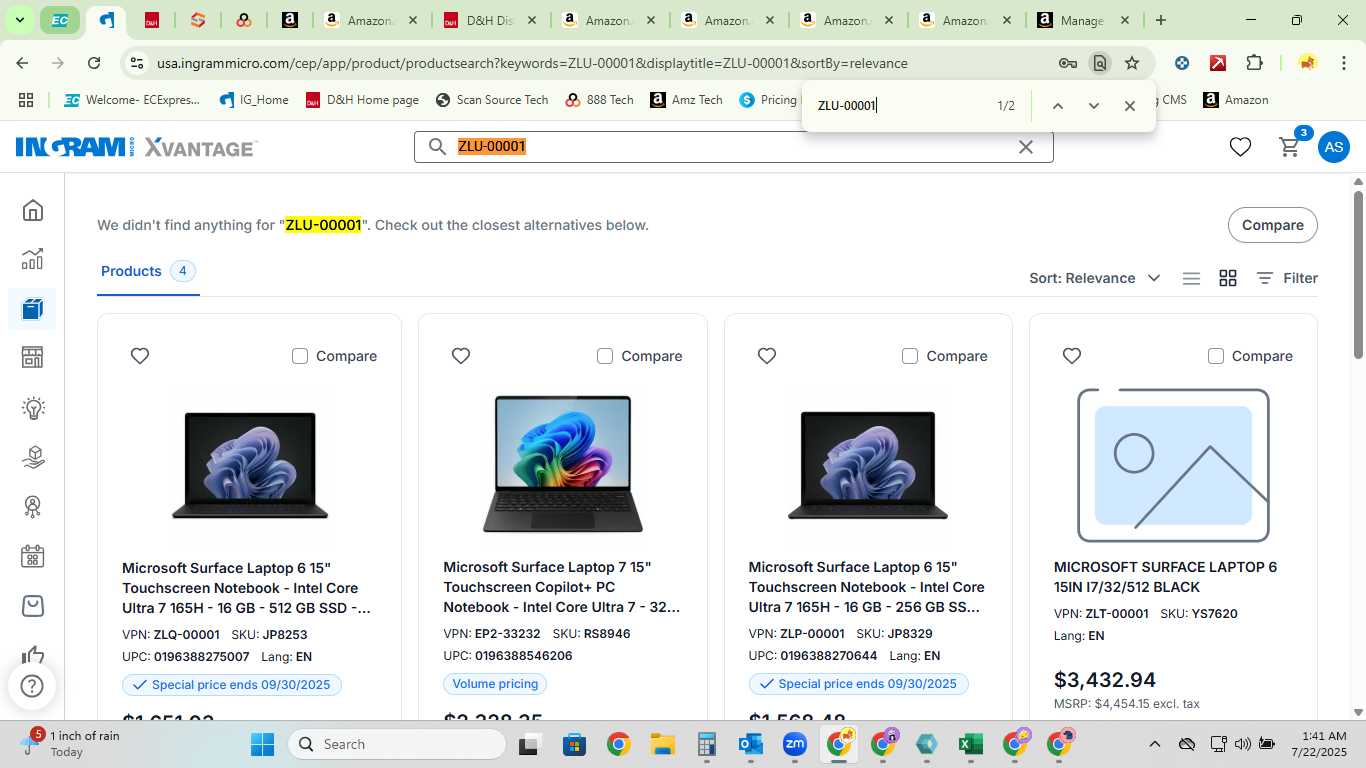Open the AS user profile avatar
The height and width of the screenshot is (768, 1366).
[x=1333, y=147]
